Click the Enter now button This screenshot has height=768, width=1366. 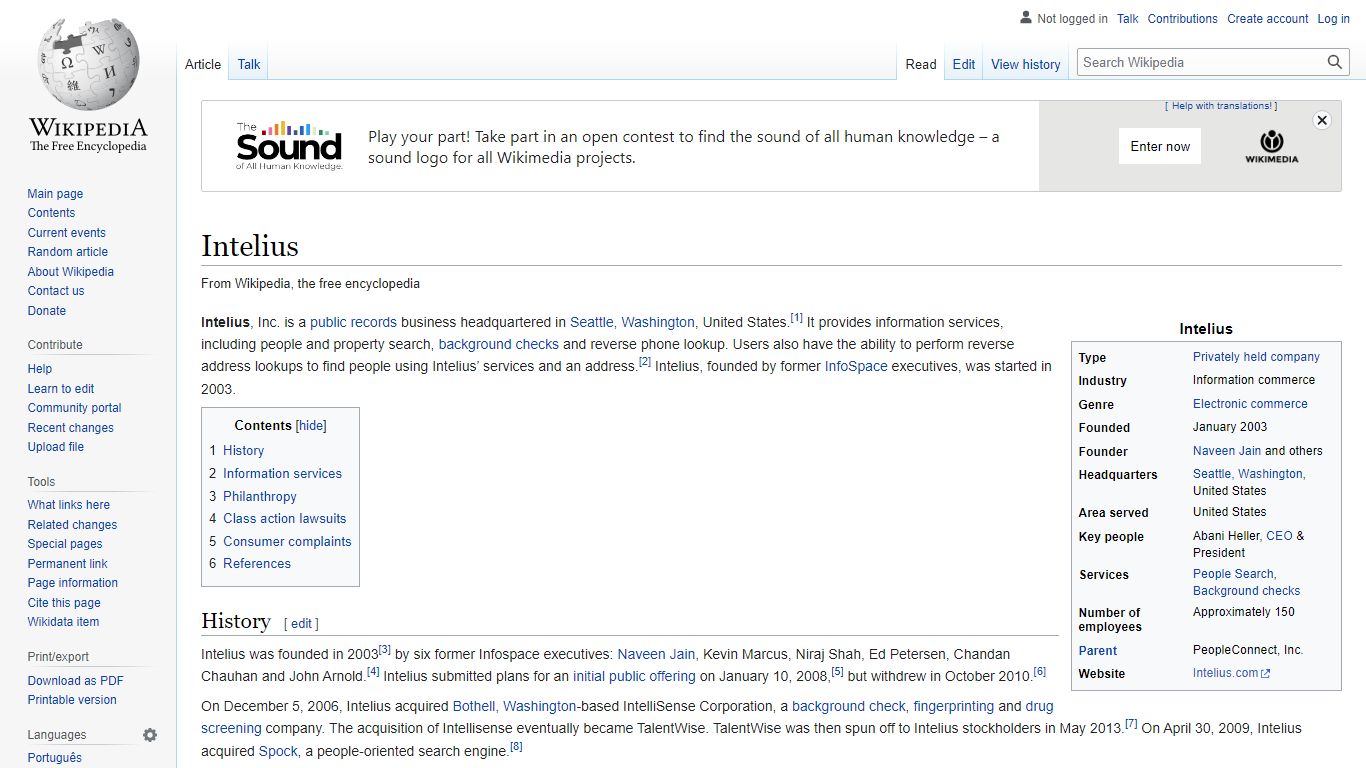click(1160, 146)
